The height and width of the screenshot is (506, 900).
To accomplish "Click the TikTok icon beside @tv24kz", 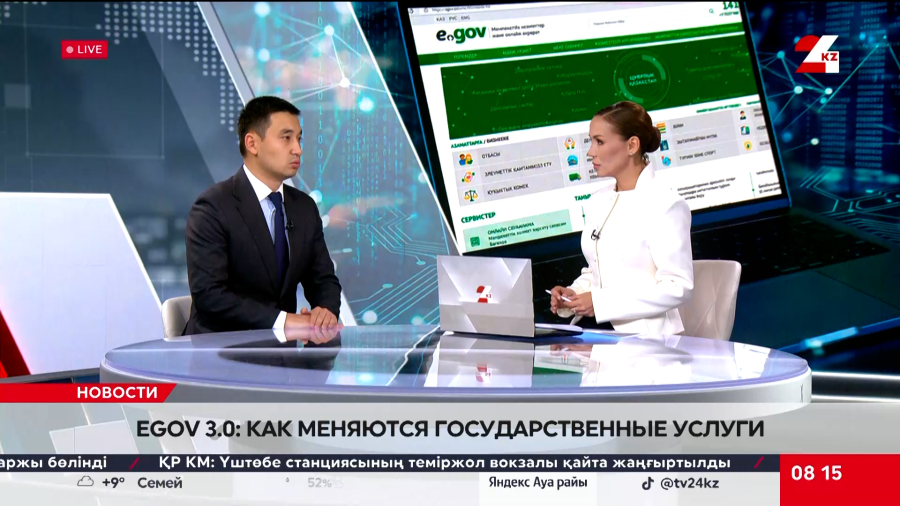I will click(647, 483).
